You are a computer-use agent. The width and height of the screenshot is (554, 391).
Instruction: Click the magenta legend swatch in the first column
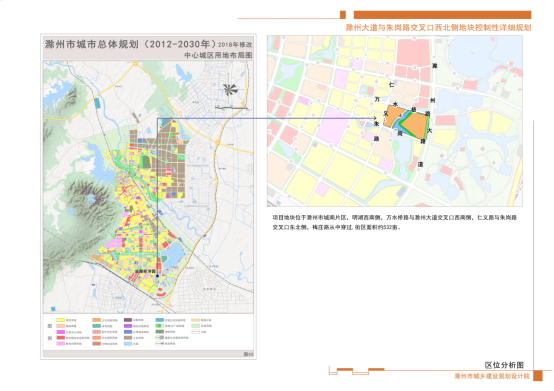tap(61, 332)
